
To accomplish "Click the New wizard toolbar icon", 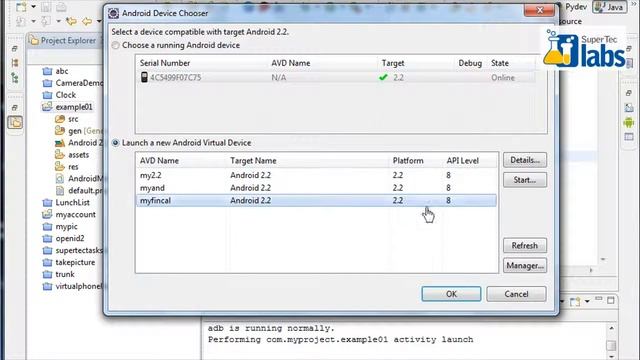I will (21, 7).
